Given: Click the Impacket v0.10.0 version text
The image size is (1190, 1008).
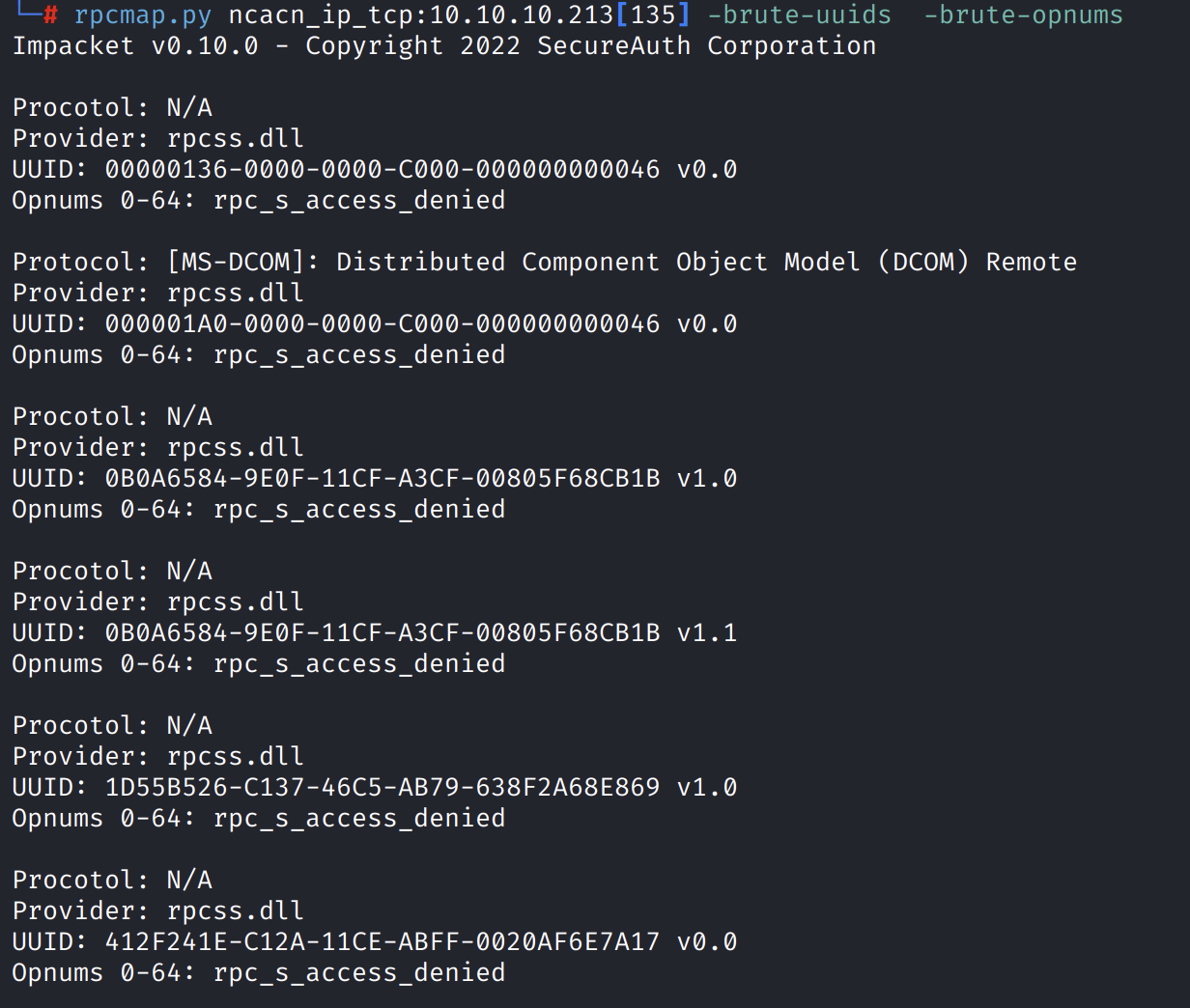Looking at the screenshot, I should pos(135,46).
